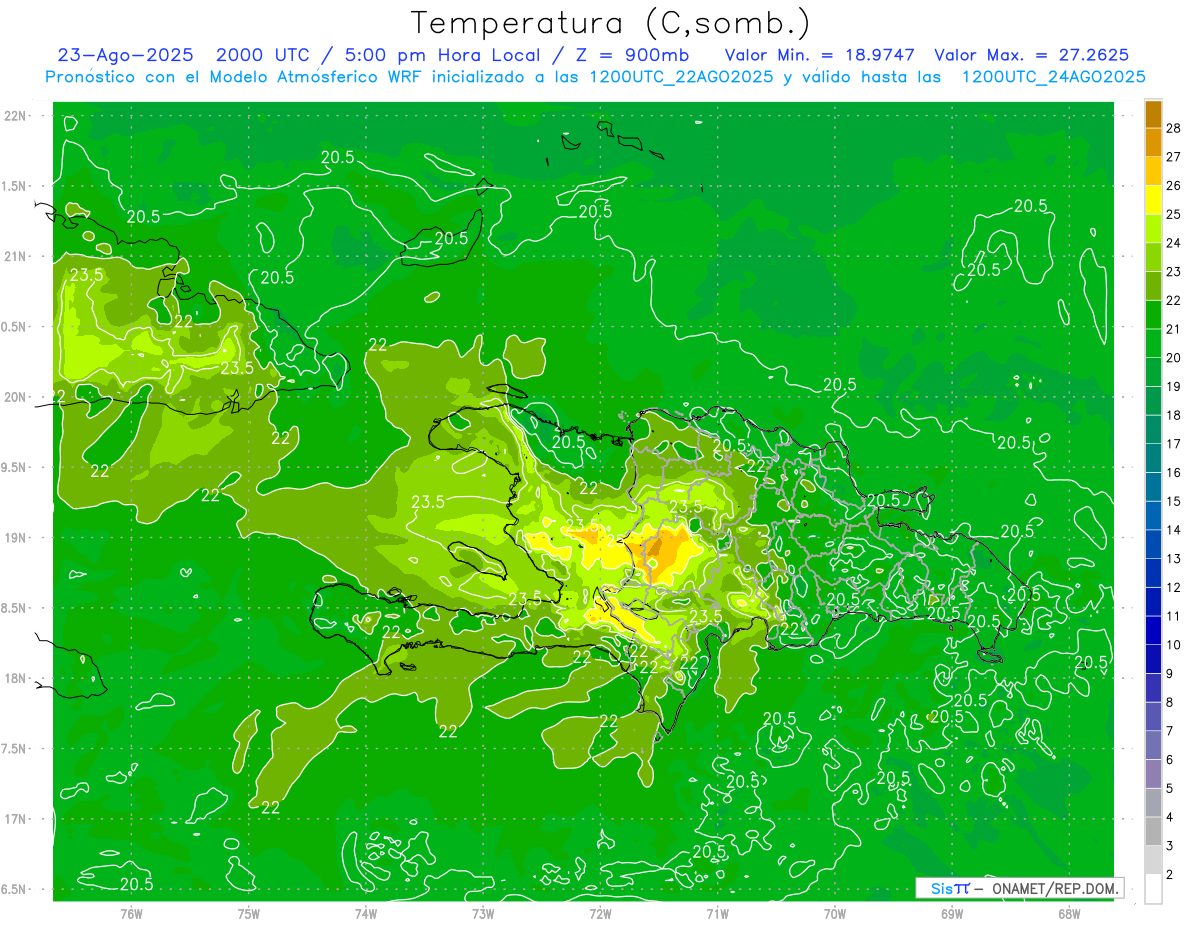Click the "70W" longitude axis label
This screenshot has height=927, width=1200.
click(x=835, y=913)
